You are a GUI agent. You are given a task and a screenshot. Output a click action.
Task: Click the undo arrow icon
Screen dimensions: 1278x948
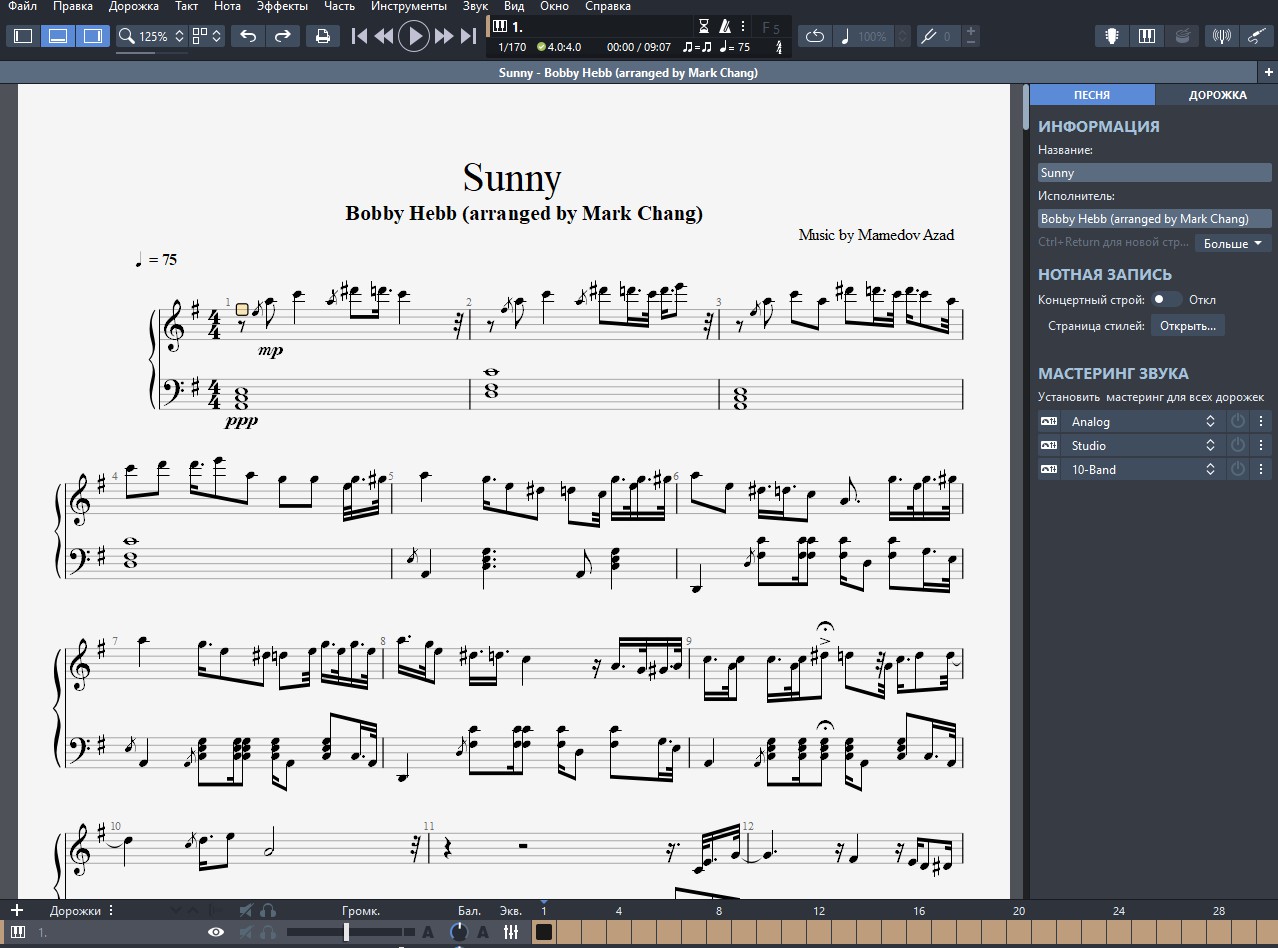[248, 37]
